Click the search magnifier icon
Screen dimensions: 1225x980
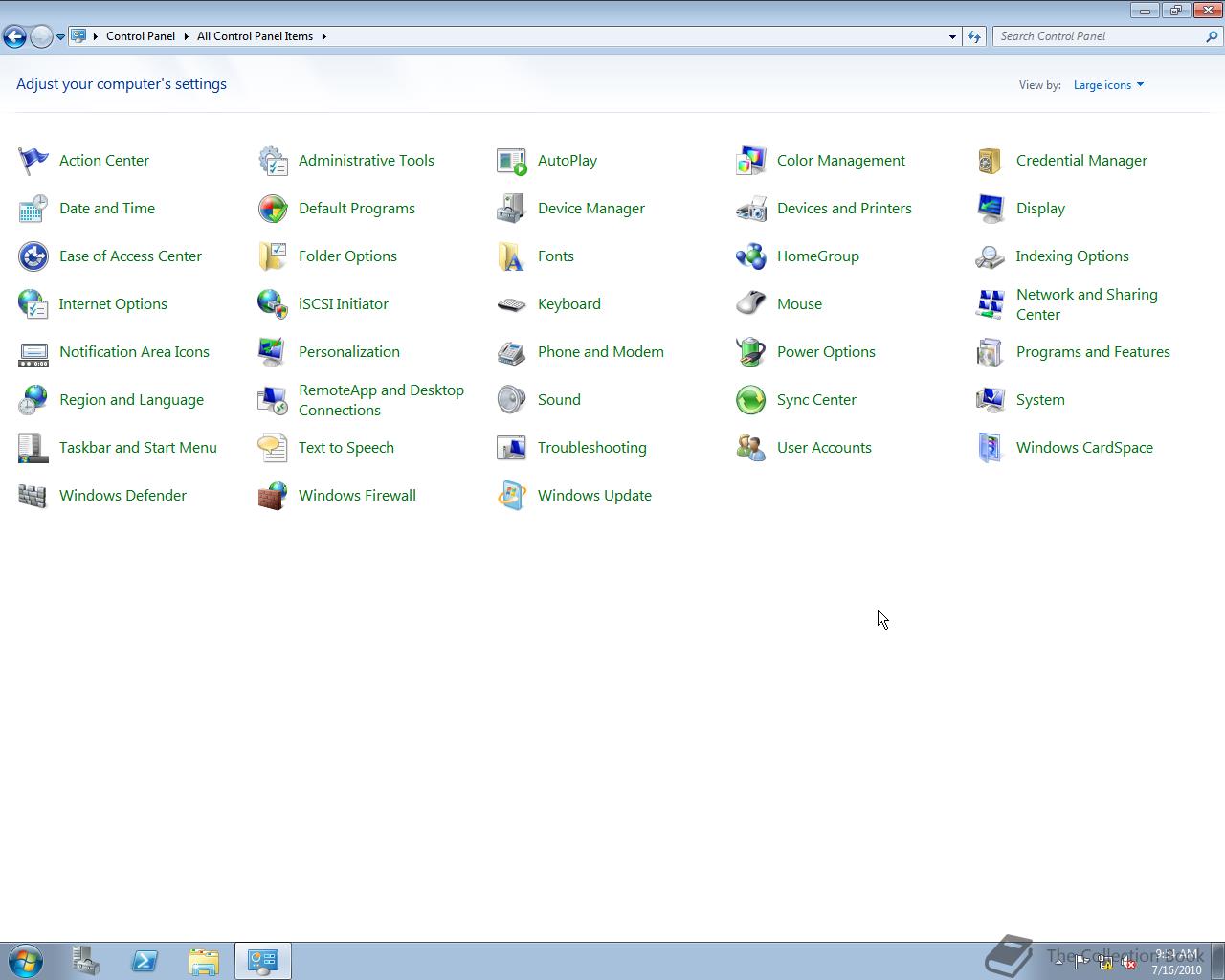[1212, 36]
